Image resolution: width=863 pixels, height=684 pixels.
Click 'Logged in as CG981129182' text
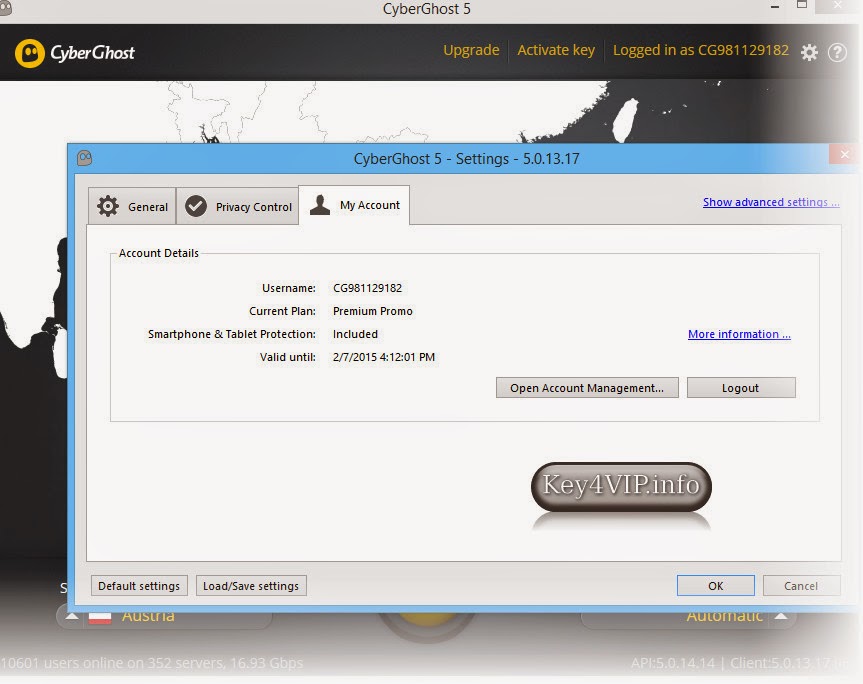(x=701, y=50)
